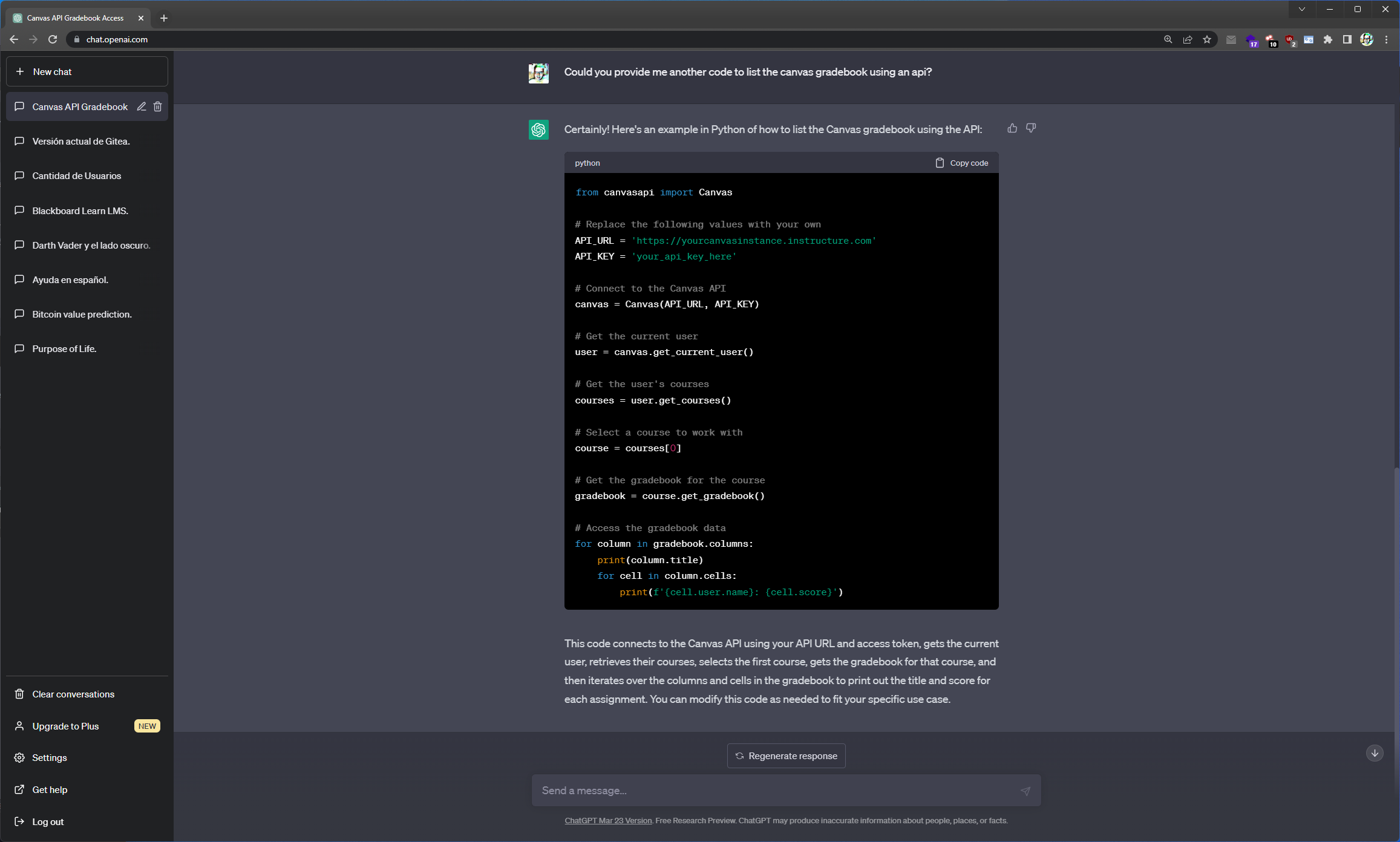The height and width of the screenshot is (842, 1400).
Task: Open the Chrome profile avatar menu
Action: [1367, 39]
